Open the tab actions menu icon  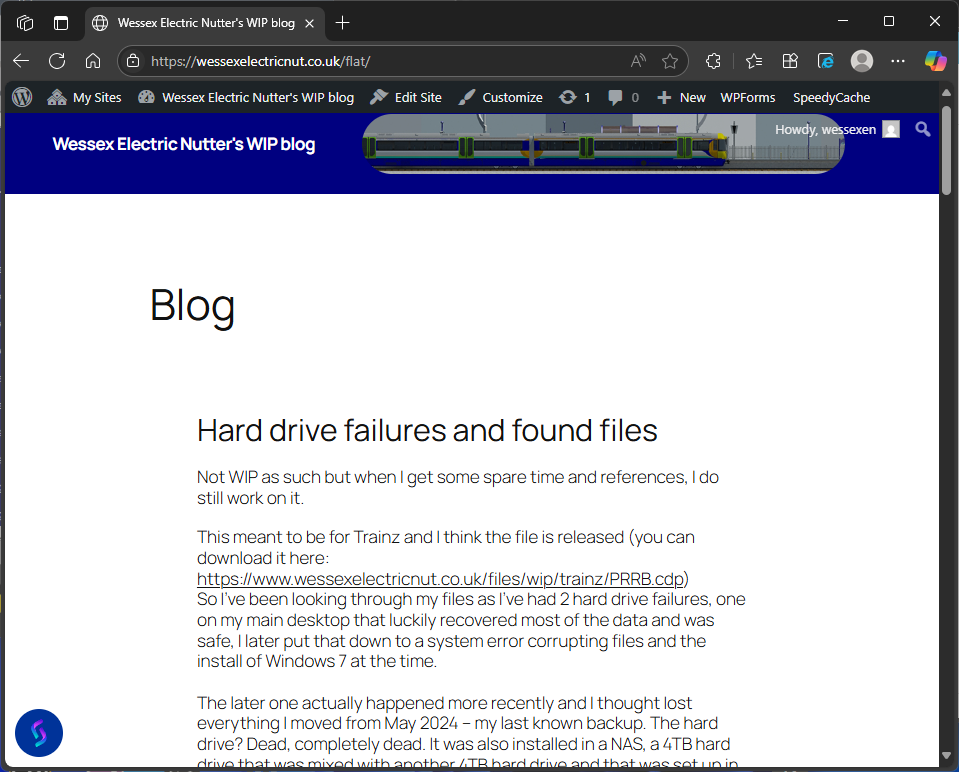click(x=61, y=23)
